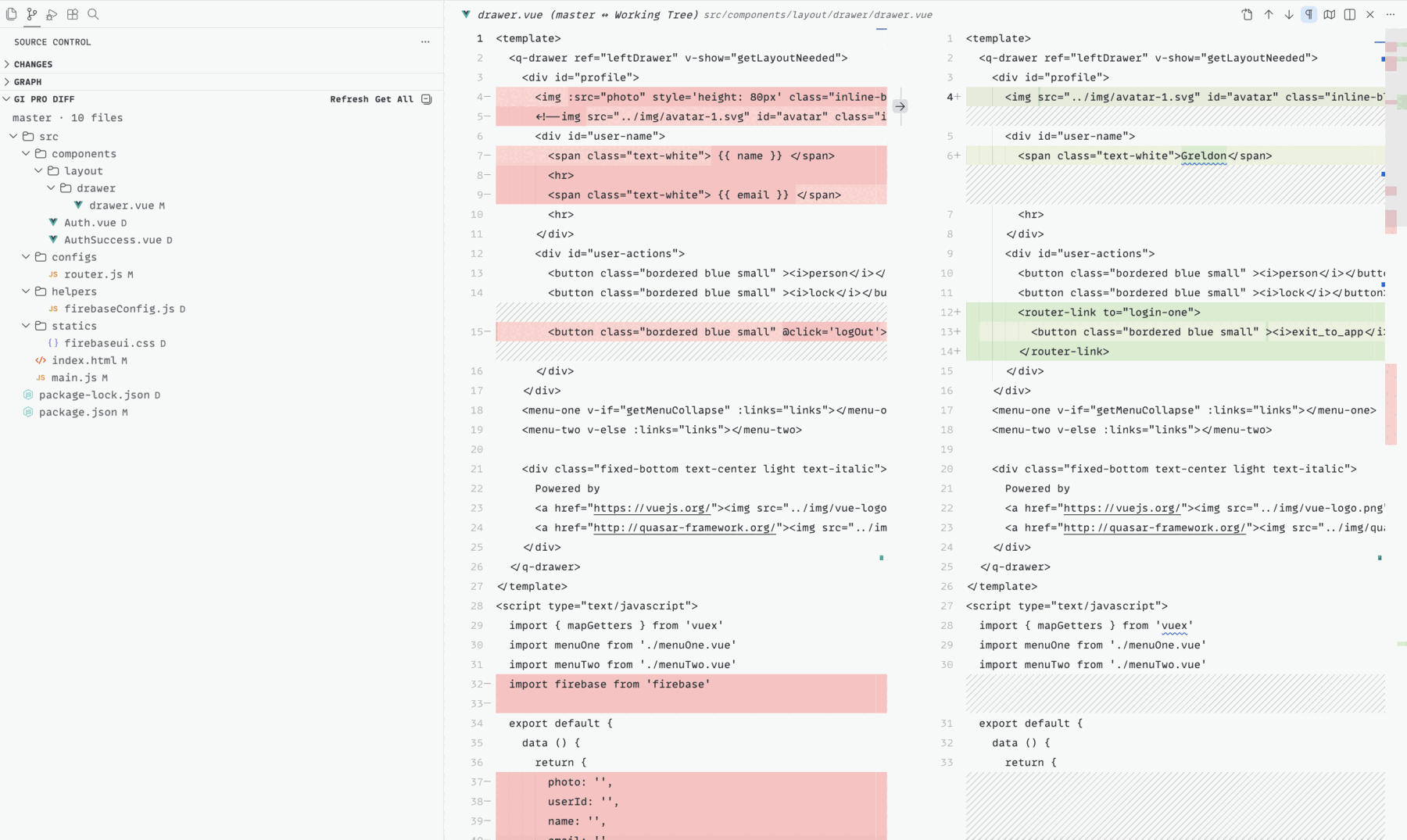Open Source Control more actions menu
Image resolution: width=1407 pixels, height=840 pixels.
[x=425, y=42]
